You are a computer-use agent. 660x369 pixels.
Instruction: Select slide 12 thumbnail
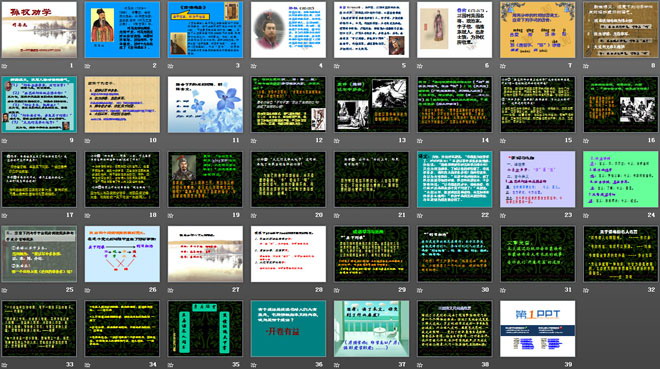(288, 104)
